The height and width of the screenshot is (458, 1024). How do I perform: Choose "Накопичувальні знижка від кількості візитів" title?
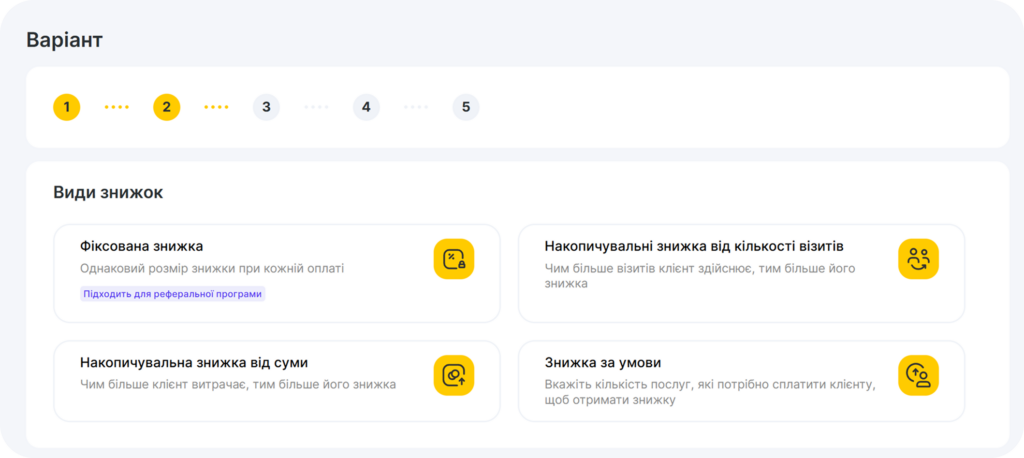(x=694, y=246)
